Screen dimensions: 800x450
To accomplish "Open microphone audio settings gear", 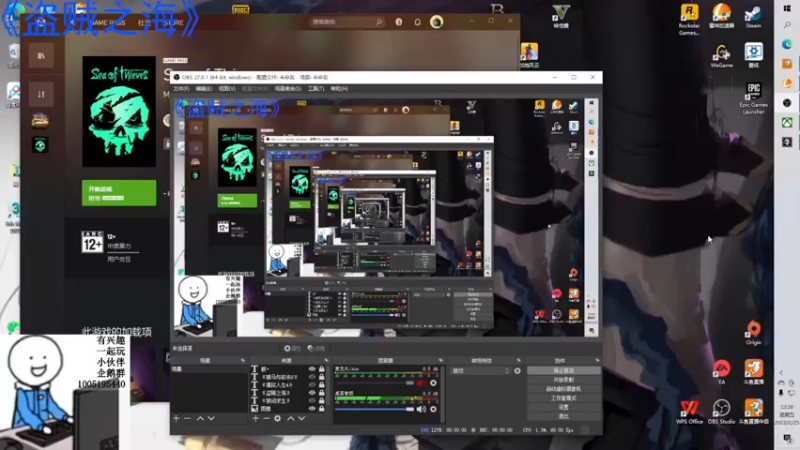I will tap(433, 383).
